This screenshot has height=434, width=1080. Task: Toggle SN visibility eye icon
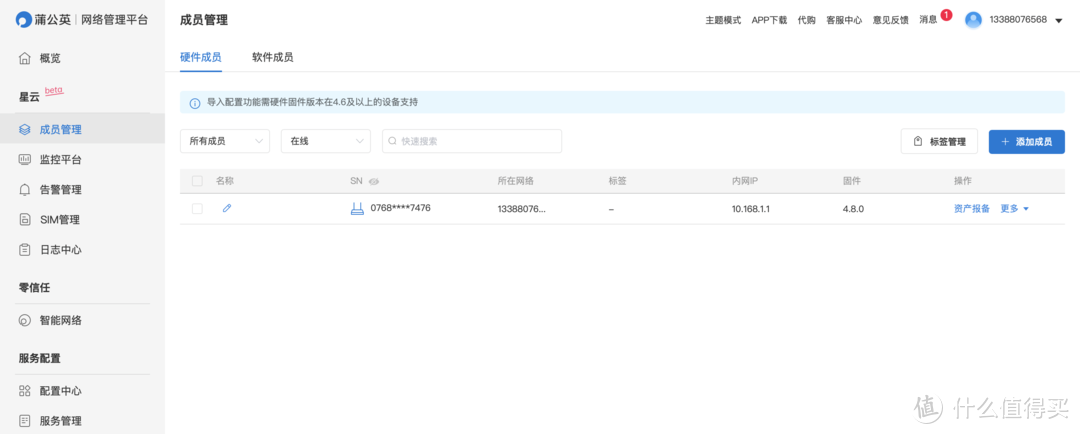point(374,181)
